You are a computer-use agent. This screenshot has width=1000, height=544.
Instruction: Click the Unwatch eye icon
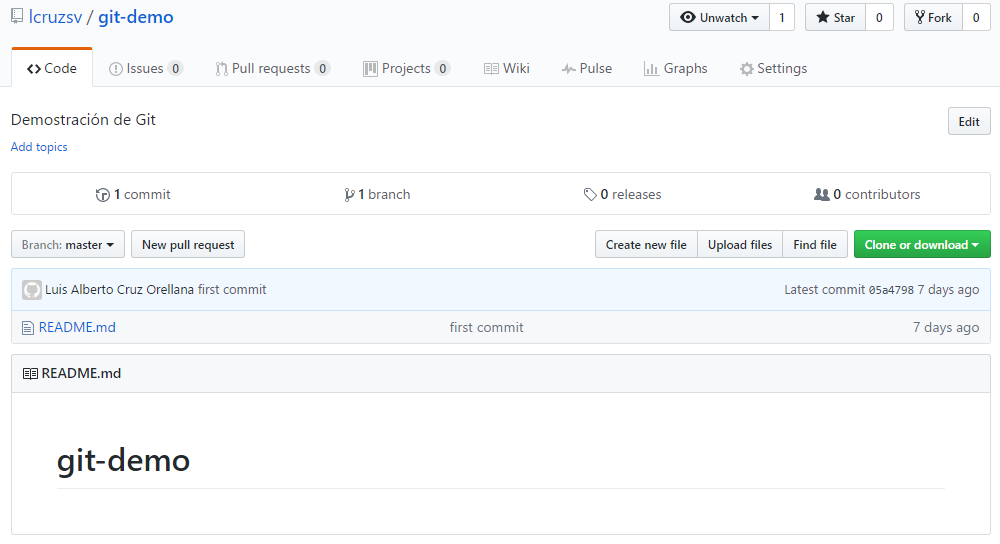pos(688,17)
